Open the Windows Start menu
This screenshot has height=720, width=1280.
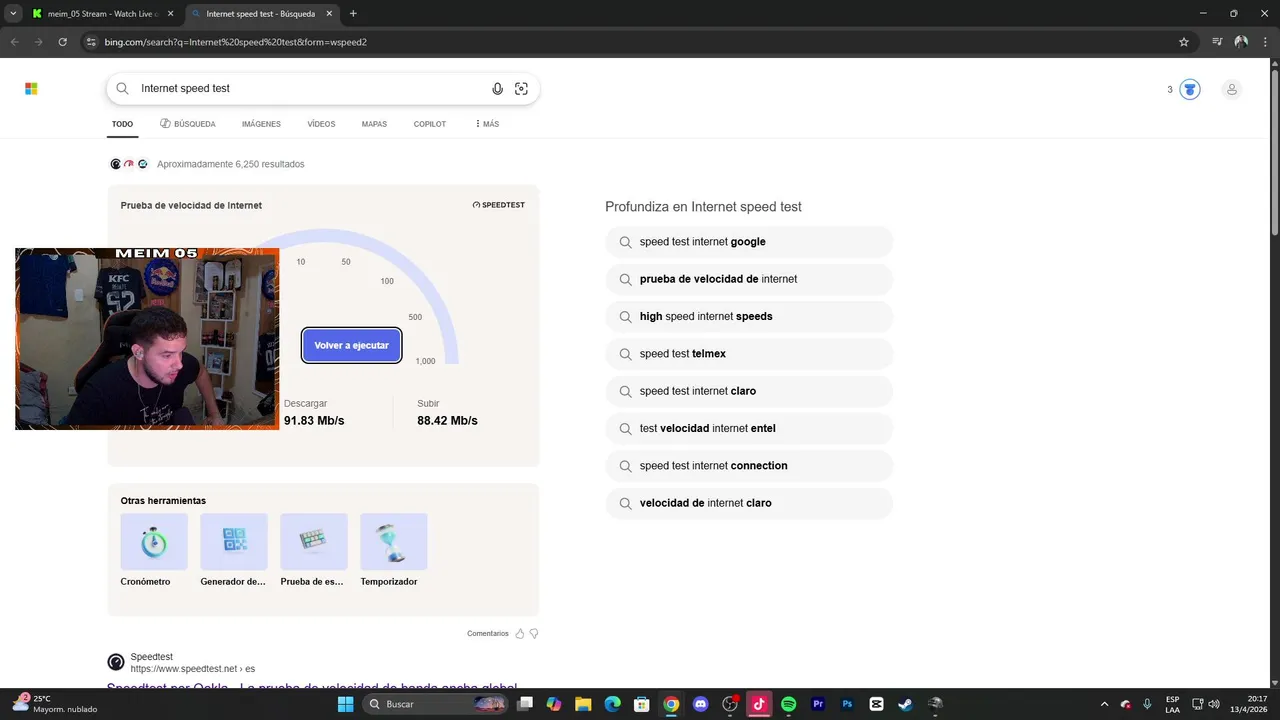tap(345, 704)
